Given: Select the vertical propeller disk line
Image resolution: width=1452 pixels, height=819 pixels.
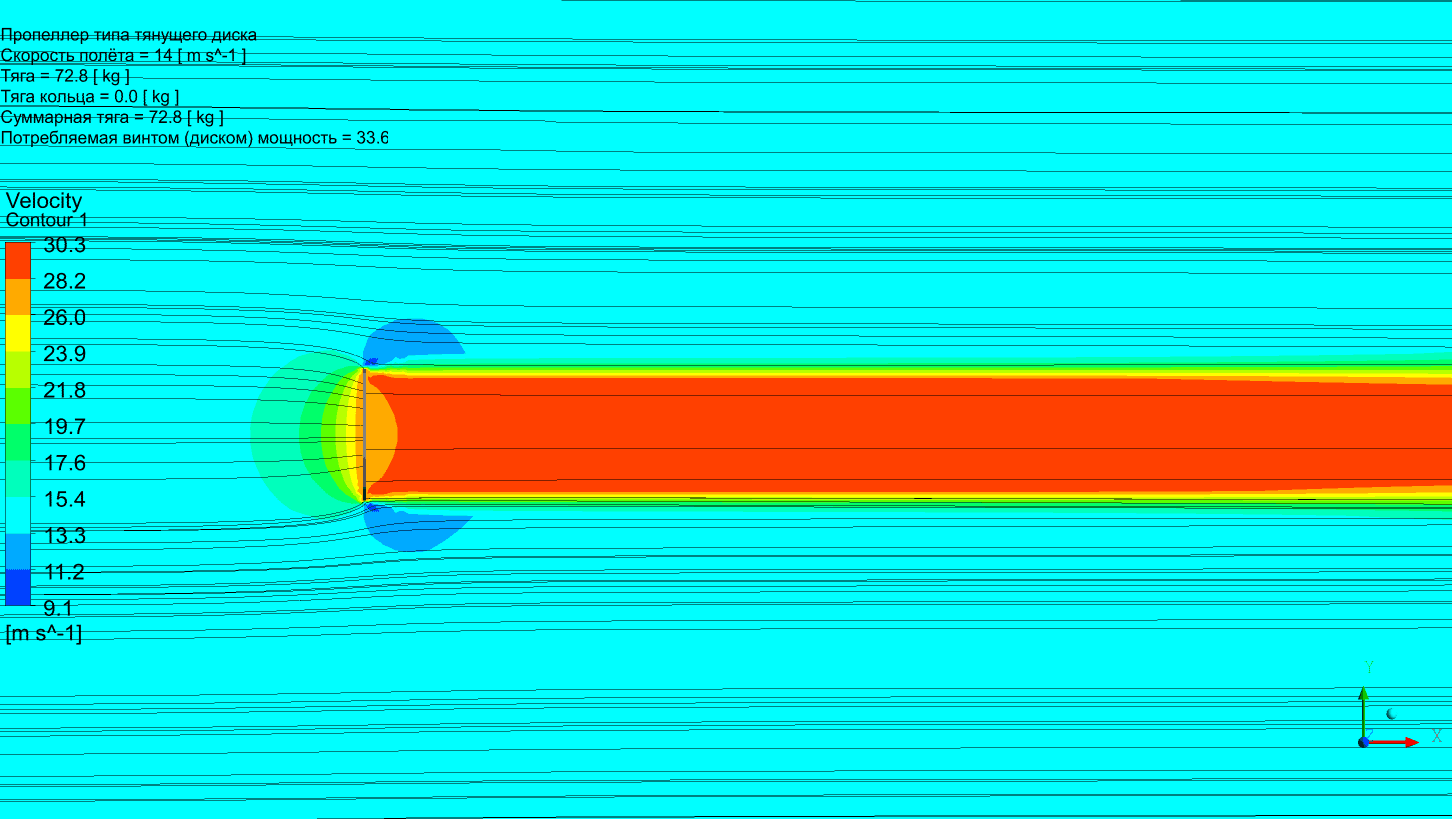Looking at the screenshot, I should click(364, 435).
